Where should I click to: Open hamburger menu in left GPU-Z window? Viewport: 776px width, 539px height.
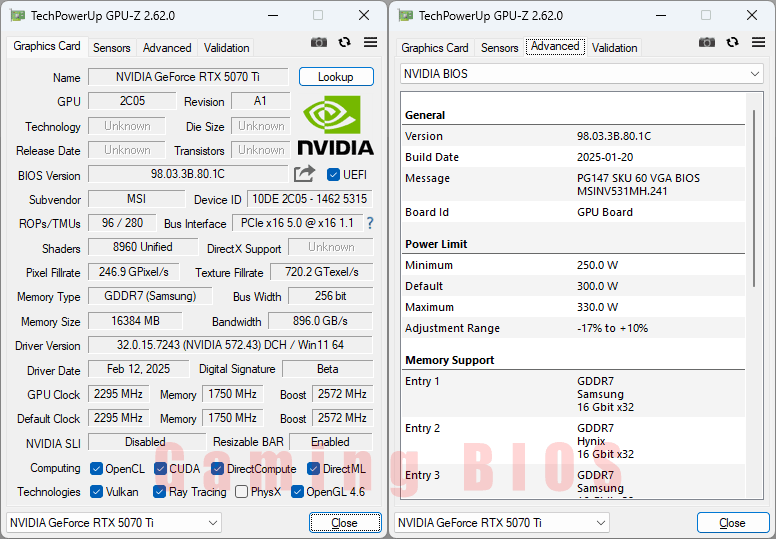click(370, 43)
